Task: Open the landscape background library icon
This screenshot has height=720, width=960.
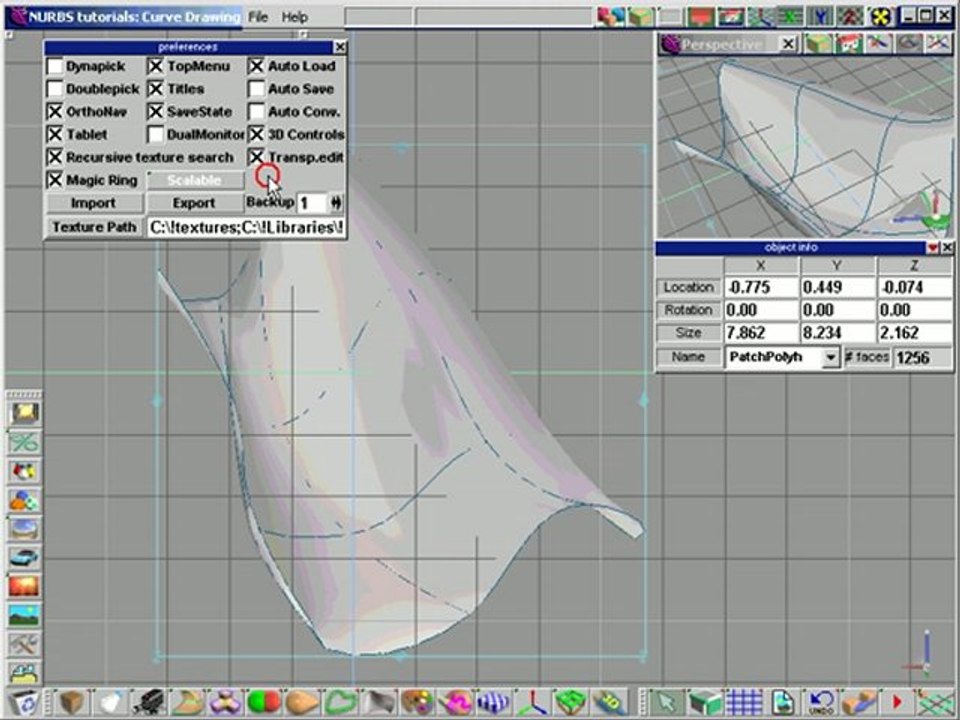Action: coord(24,615)
